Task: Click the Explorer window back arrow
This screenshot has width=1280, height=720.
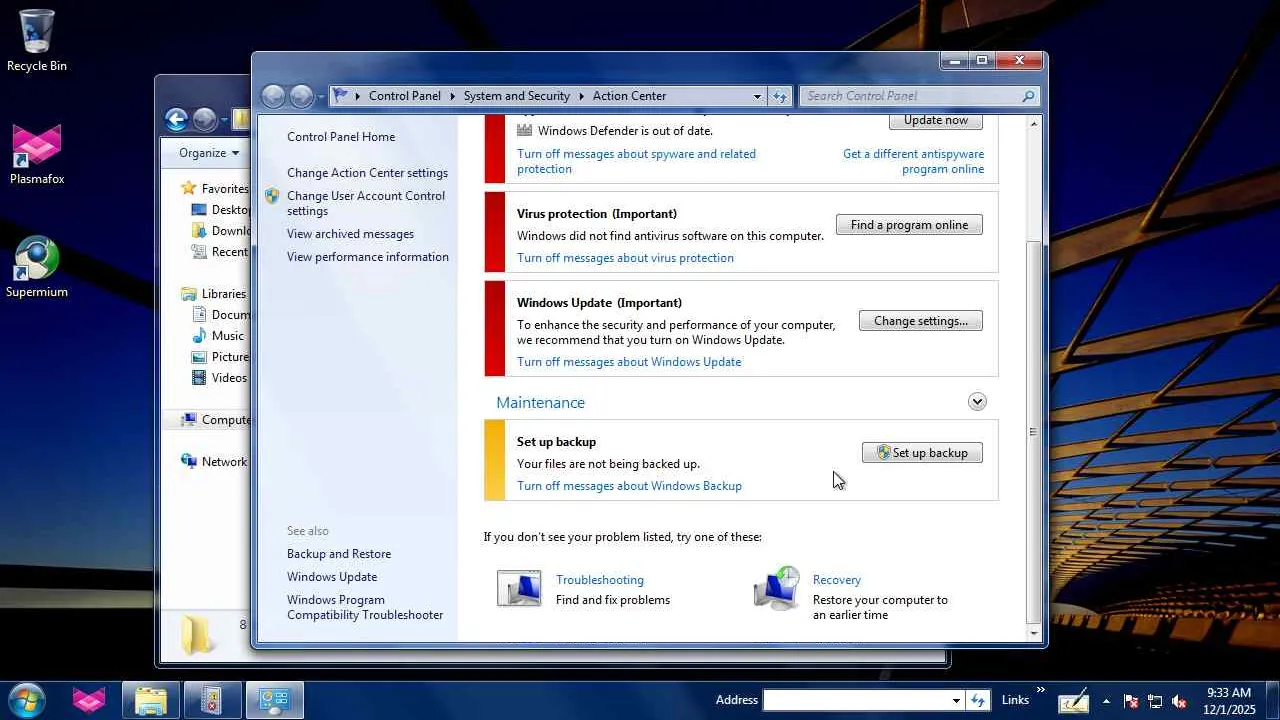Action: pyautogui.click(x=177, y=120)
